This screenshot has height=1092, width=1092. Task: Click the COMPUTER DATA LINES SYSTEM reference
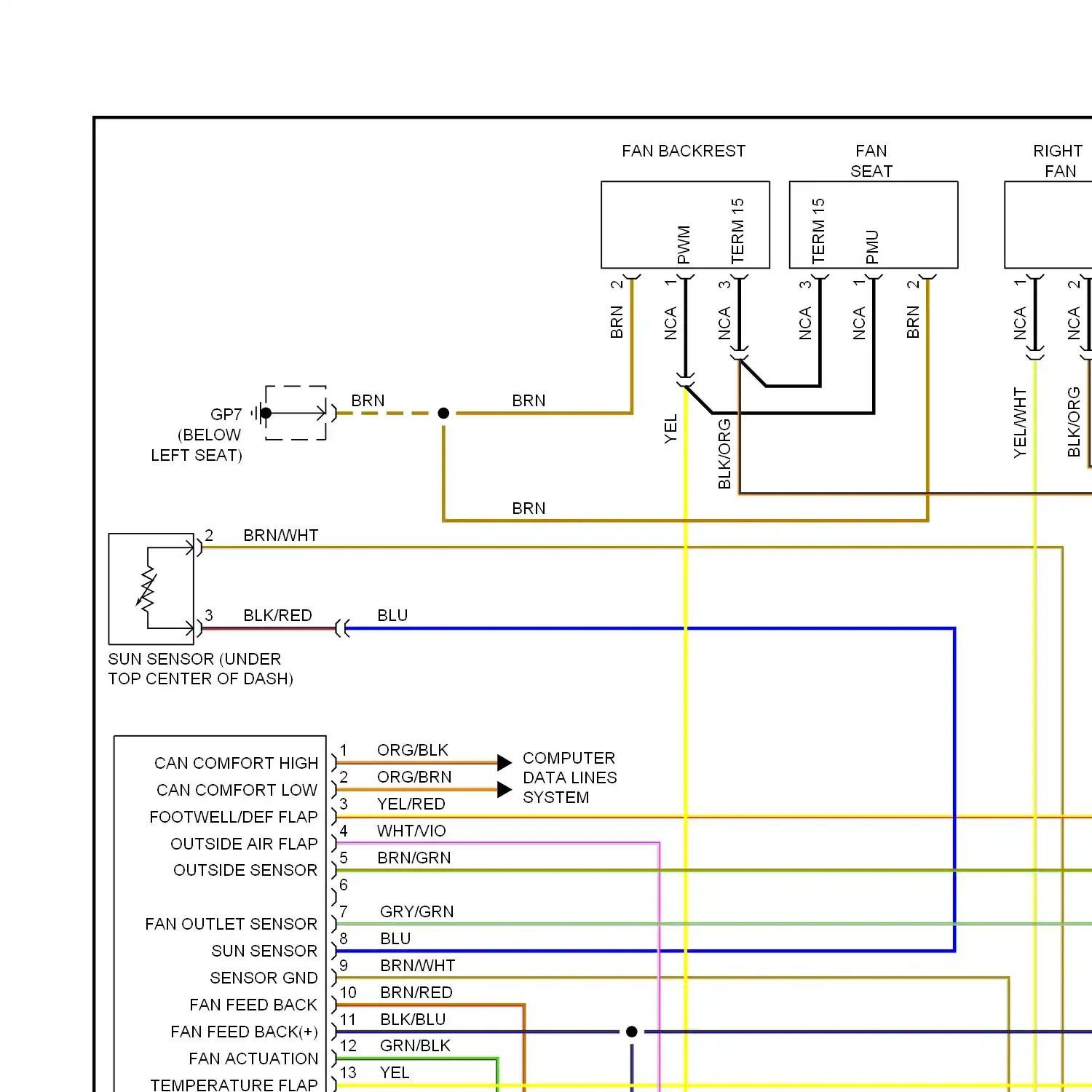pos(570,778)
